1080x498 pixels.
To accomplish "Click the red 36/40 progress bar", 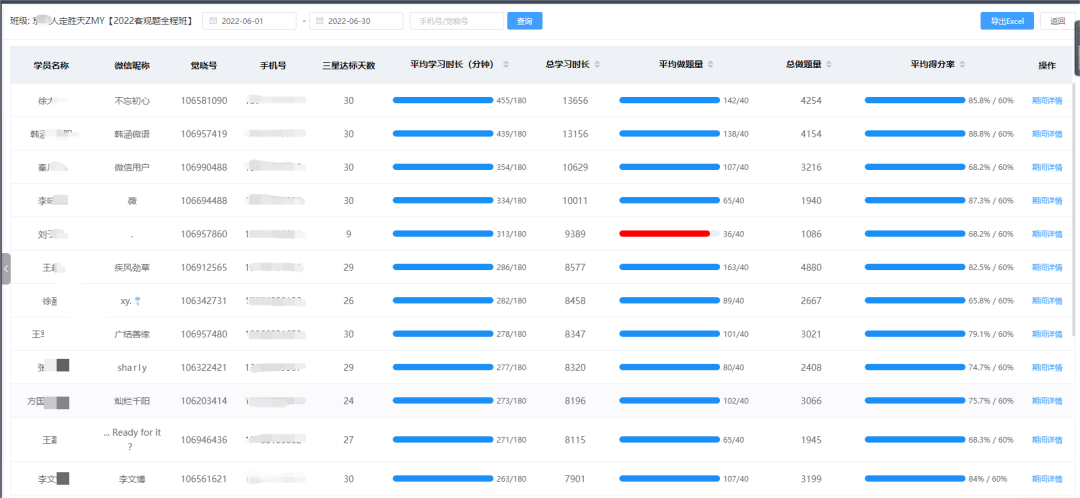I will click(x=669, y=234).
